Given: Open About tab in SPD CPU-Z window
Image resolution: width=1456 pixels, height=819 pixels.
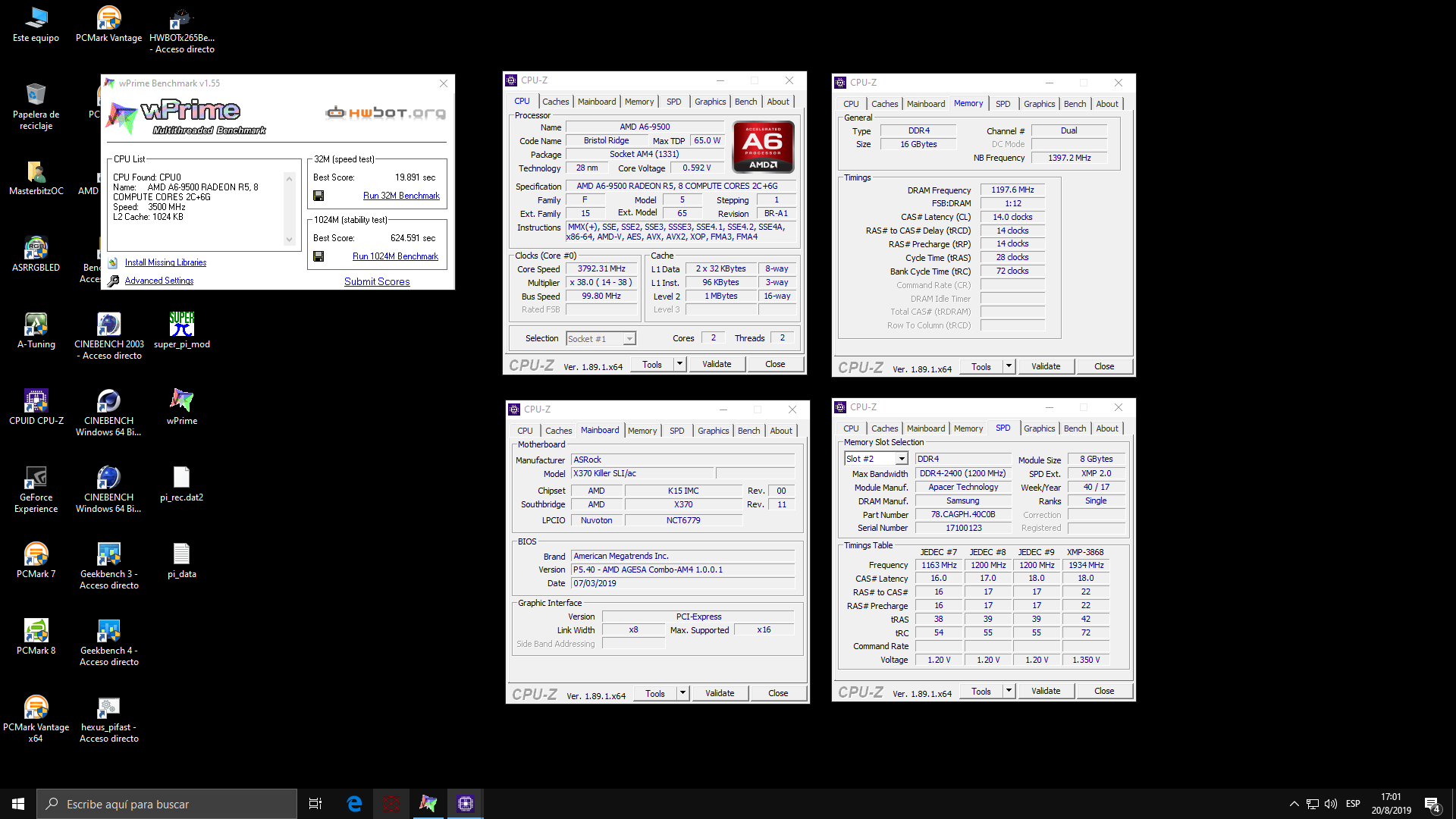Looking at the screenshot, I should 1107,428.
